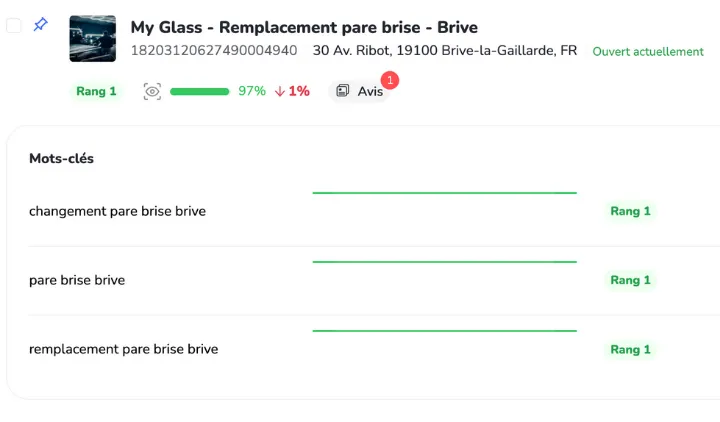720x422 pixels.
Task: Click the listing ID number 18203120627490004940
Action: [x=214, y=50]
